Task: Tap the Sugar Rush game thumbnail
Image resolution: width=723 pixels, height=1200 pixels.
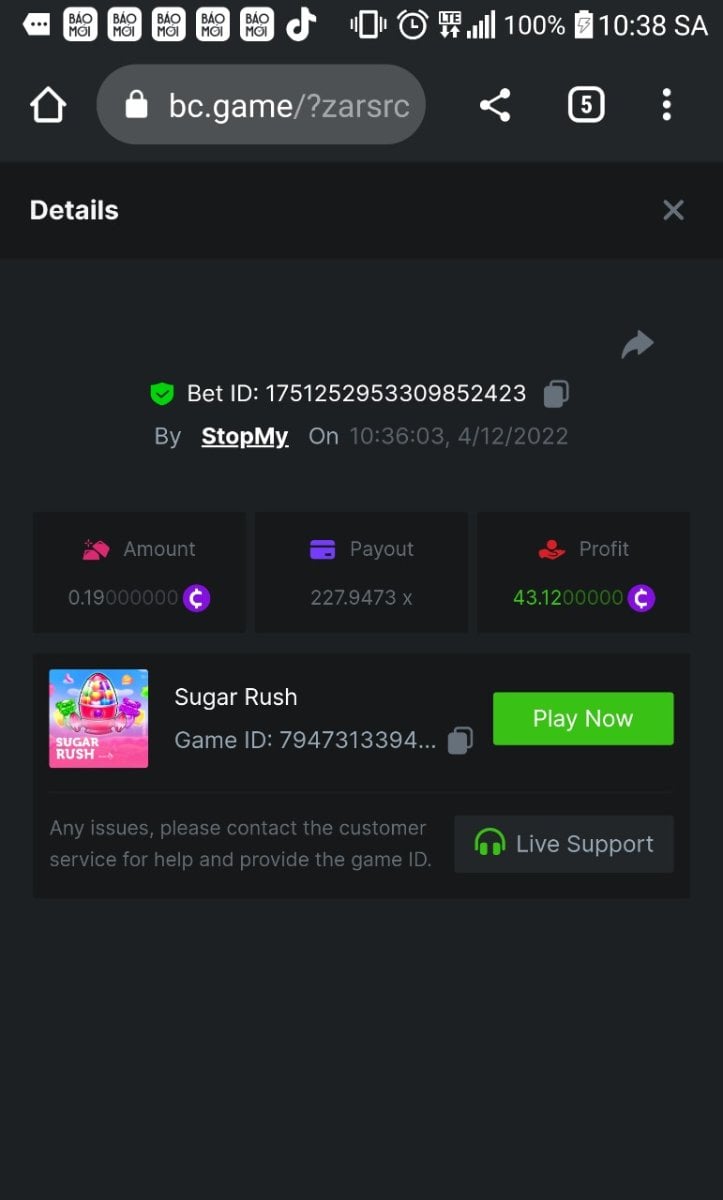Action: pos(99,718)
